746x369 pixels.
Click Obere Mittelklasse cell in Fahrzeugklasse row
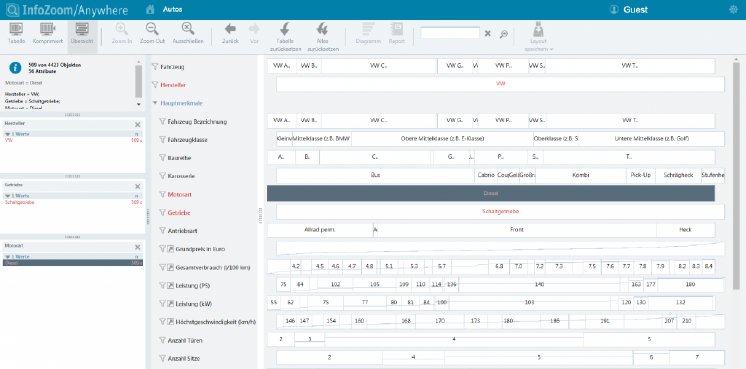coord(442,139)
